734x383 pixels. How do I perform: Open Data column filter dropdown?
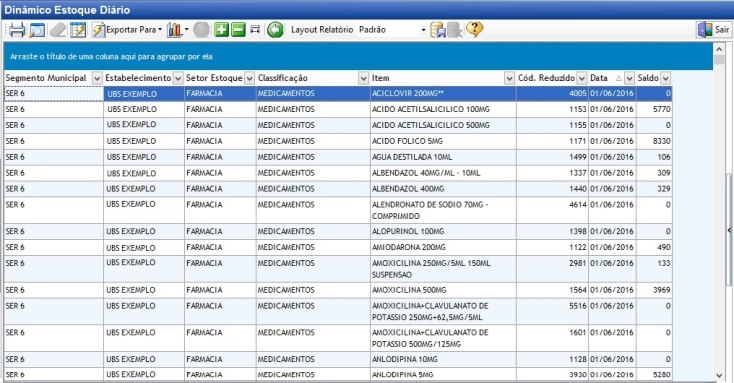point(630,78)
